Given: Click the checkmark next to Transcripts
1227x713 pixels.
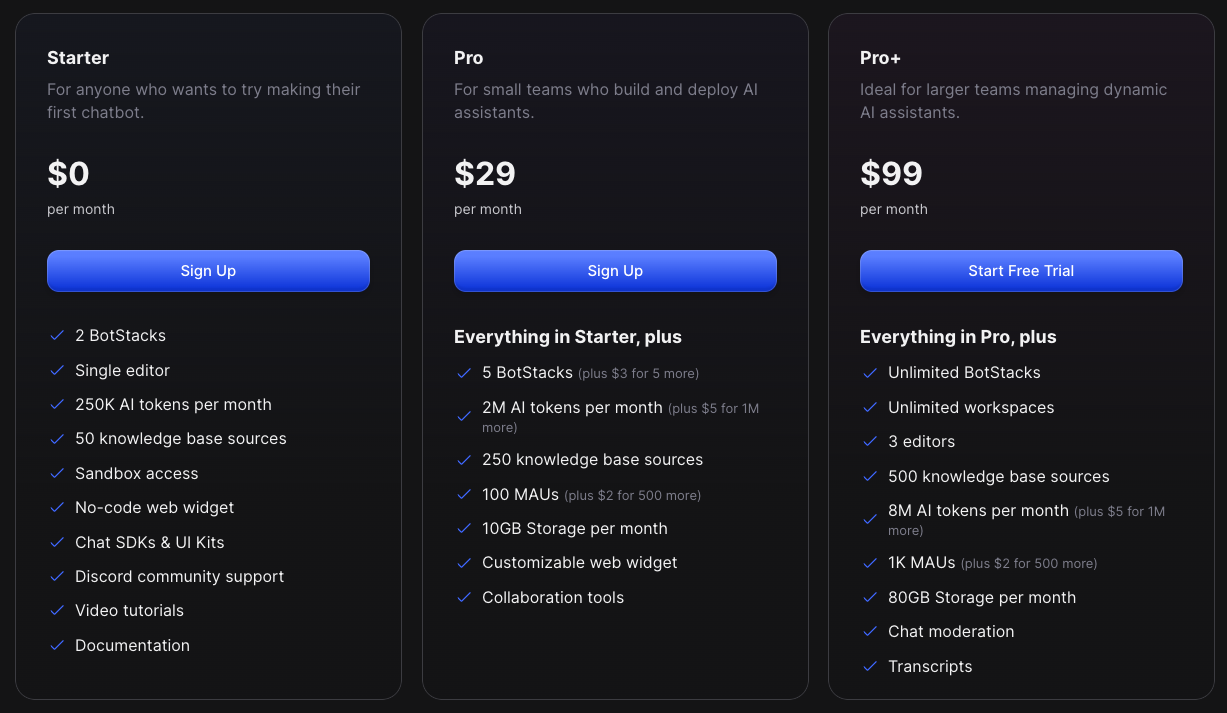Looking at the screenshot, I should tap(870, 666).
